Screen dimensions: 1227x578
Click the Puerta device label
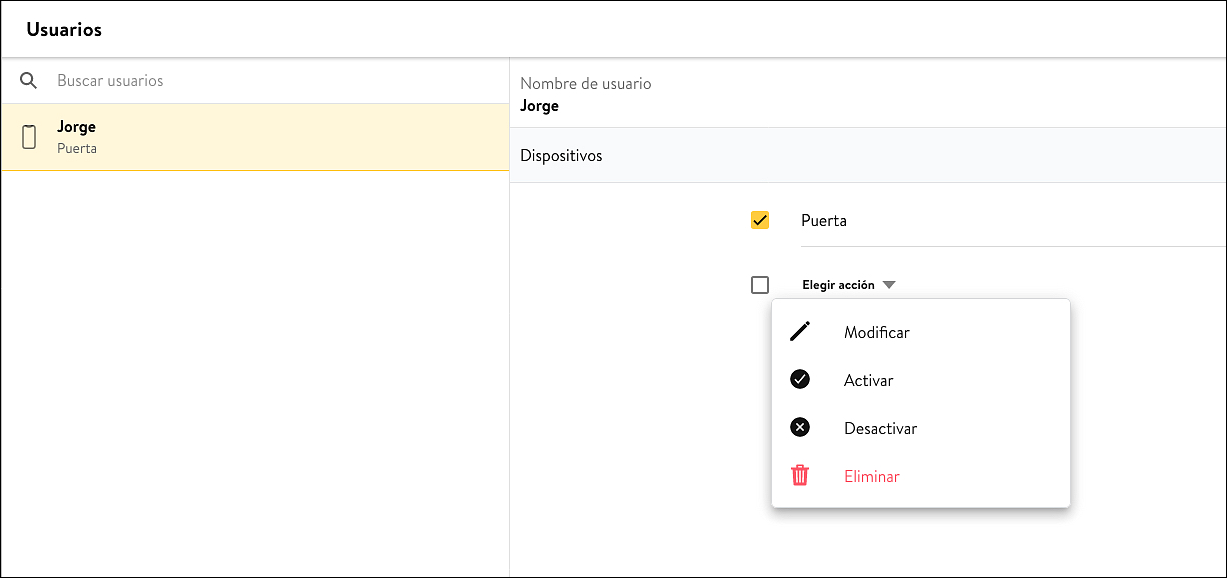coord(824,220)
